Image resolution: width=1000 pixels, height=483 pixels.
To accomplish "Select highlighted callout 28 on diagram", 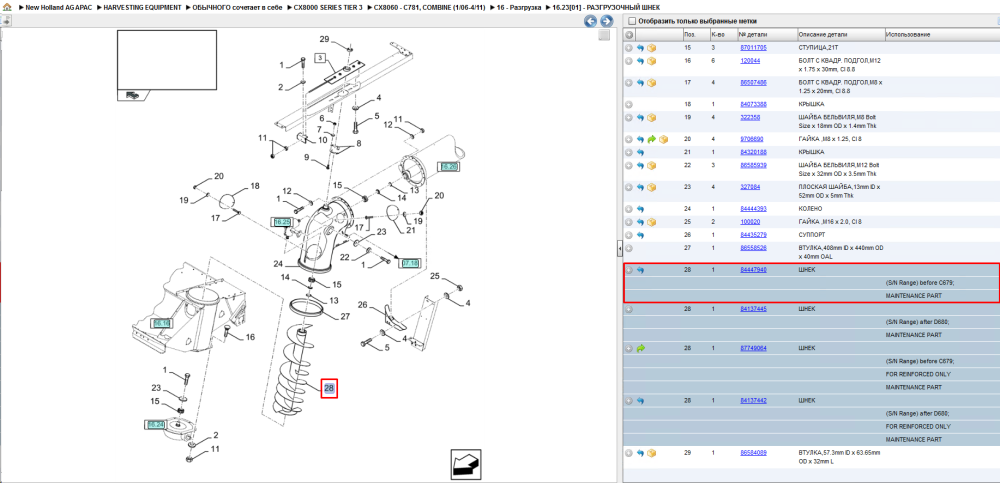I will (328, 387).
